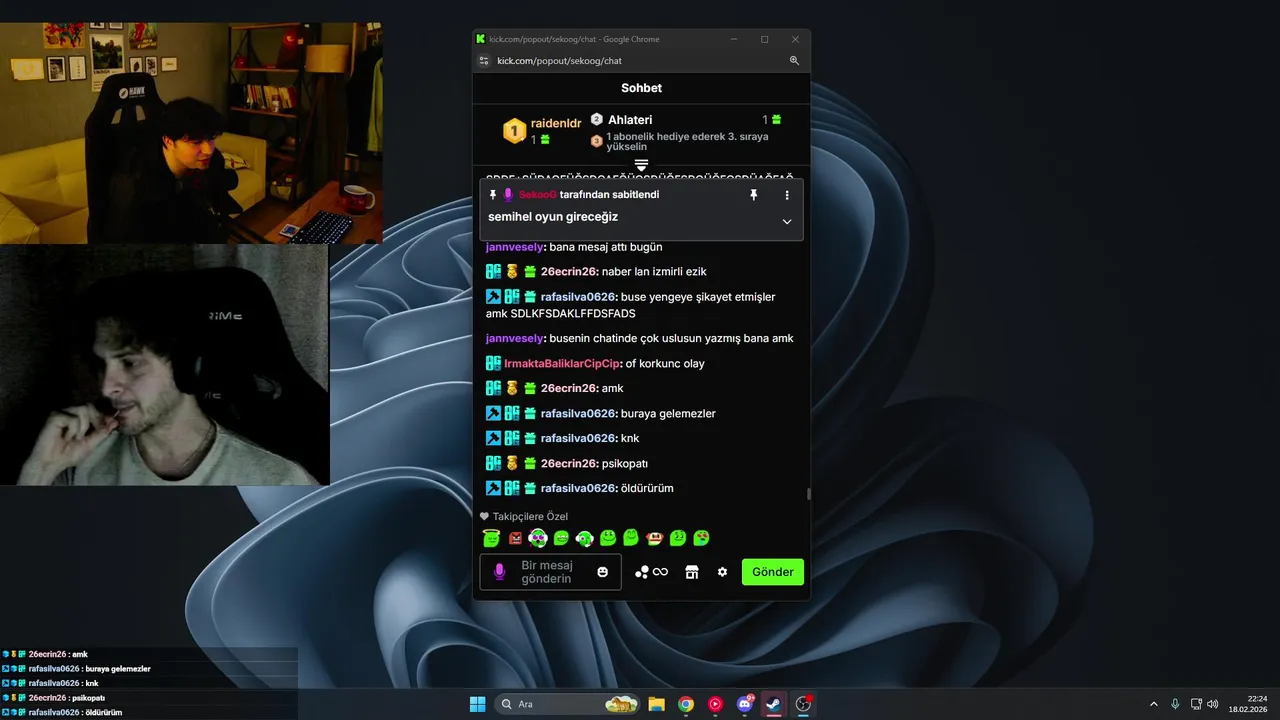Open username 26ecrin26 saying psikopatı
The image size is (1280, 720).
[x=569, y=463]
